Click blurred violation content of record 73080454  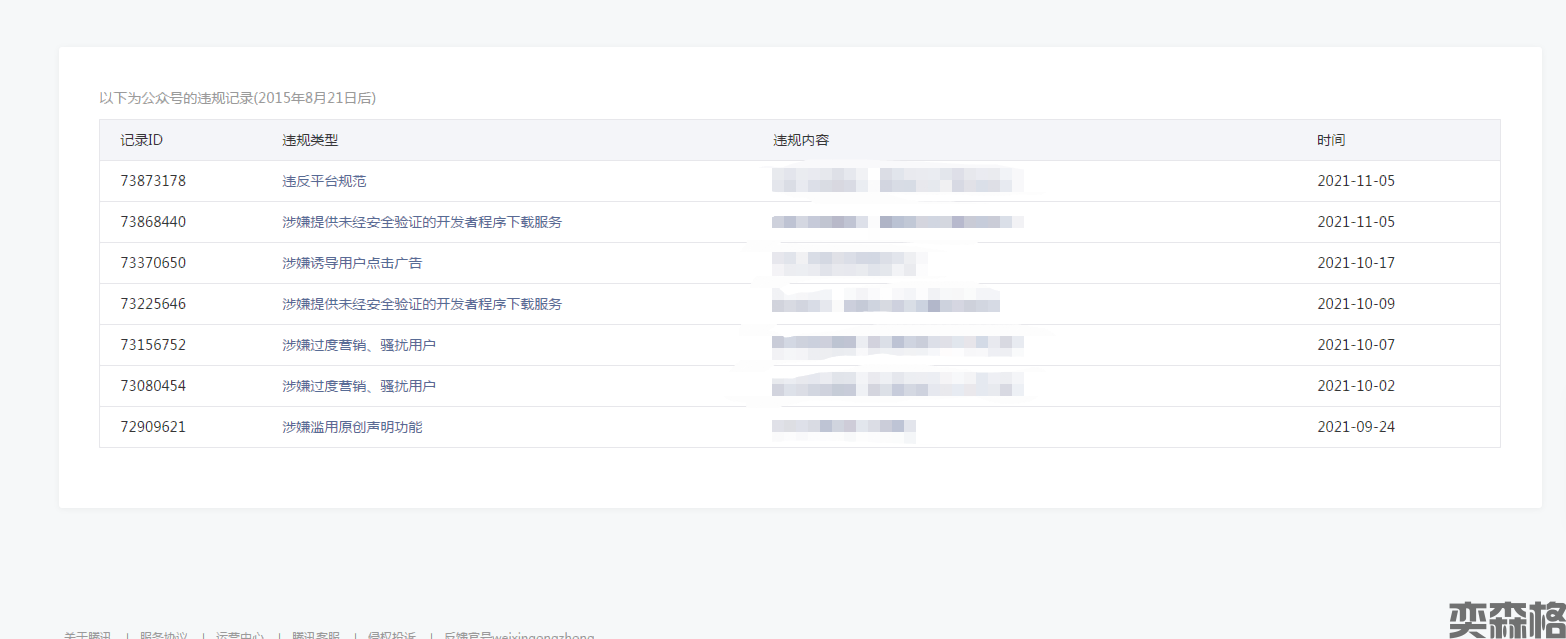point(897,386)
